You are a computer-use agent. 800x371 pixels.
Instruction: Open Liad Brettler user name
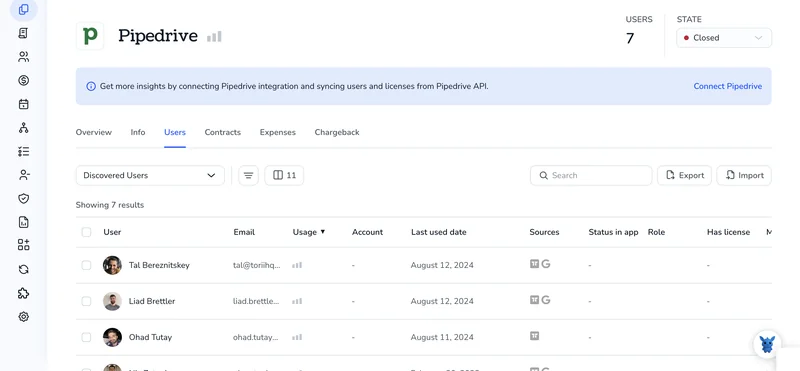[x=152, y=301]
